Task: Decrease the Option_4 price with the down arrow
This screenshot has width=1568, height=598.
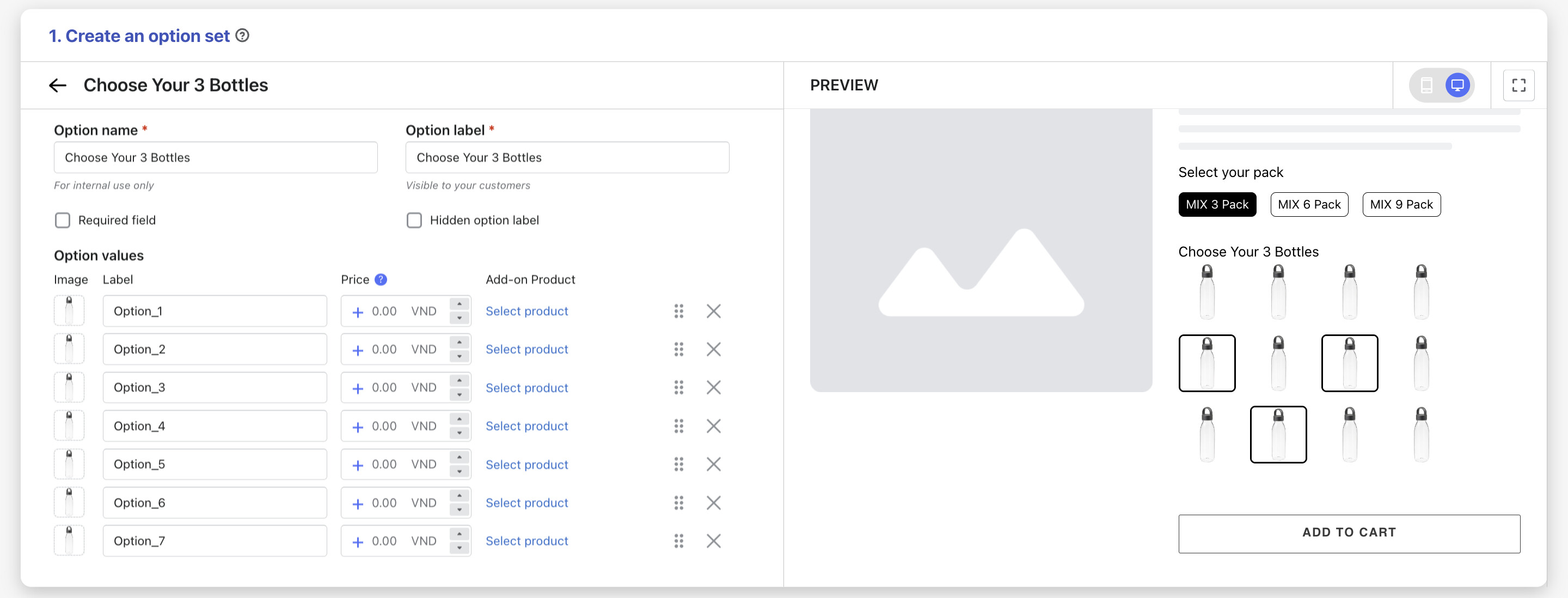Action: [x=460, y=433]
